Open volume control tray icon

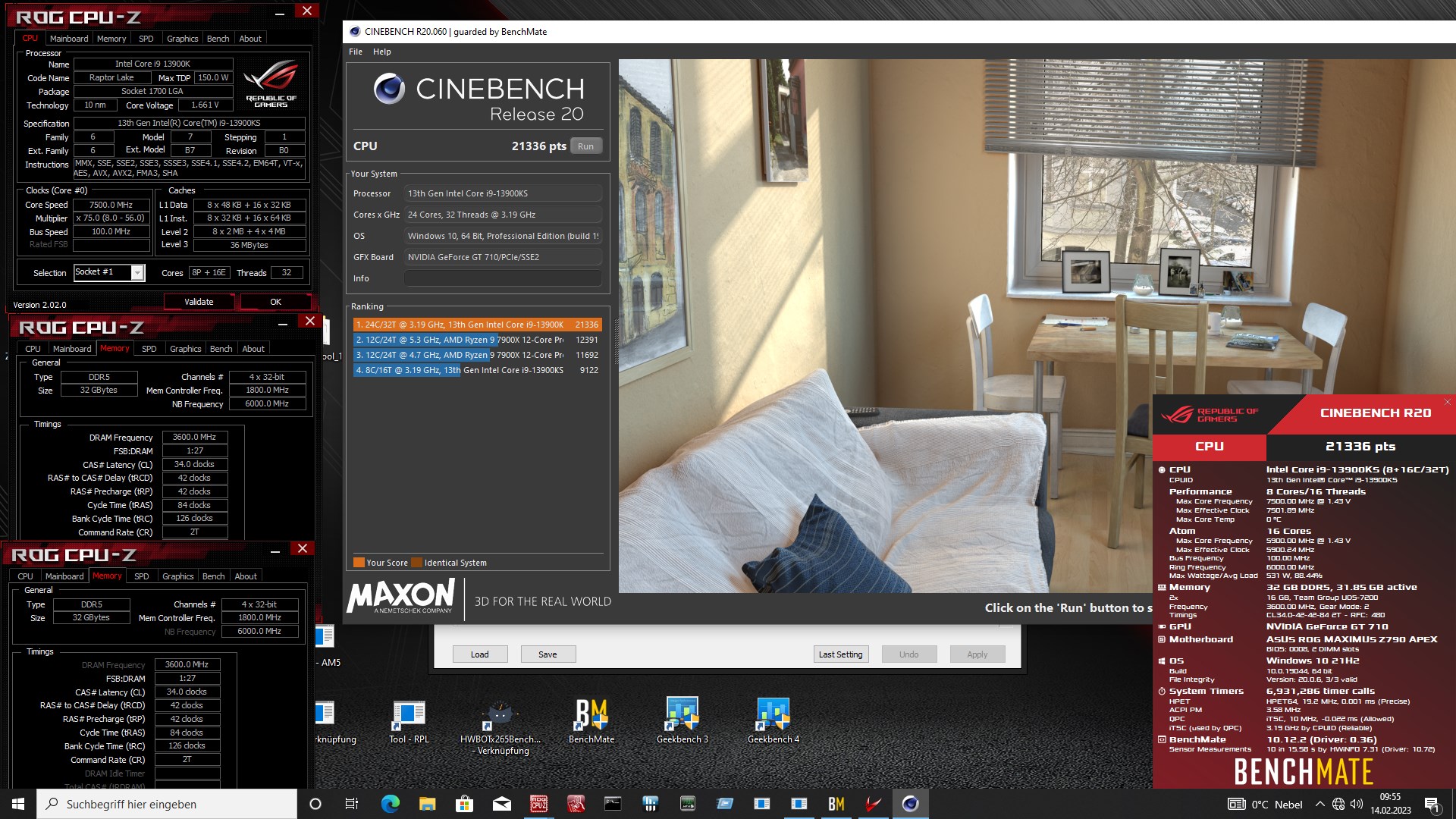coord(1357,804)
